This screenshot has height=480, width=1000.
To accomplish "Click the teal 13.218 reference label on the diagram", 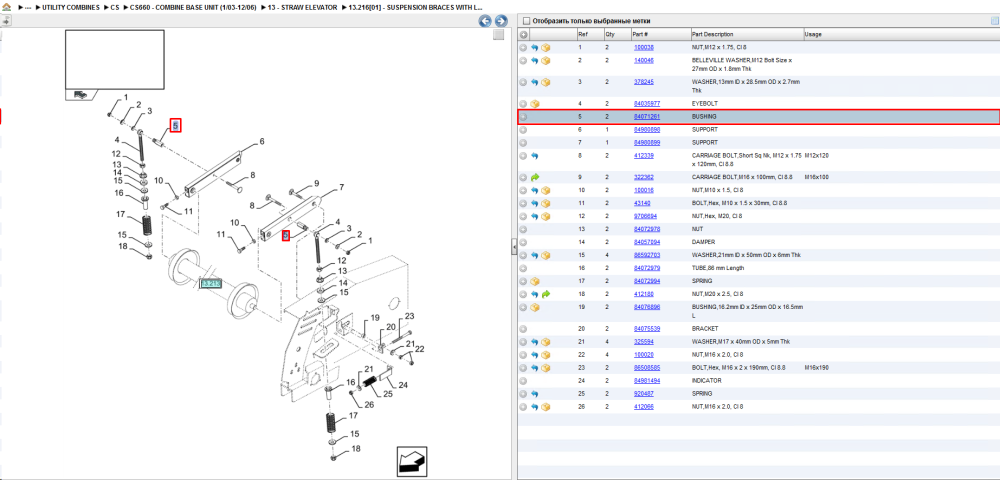I will (x=210, y=283).
